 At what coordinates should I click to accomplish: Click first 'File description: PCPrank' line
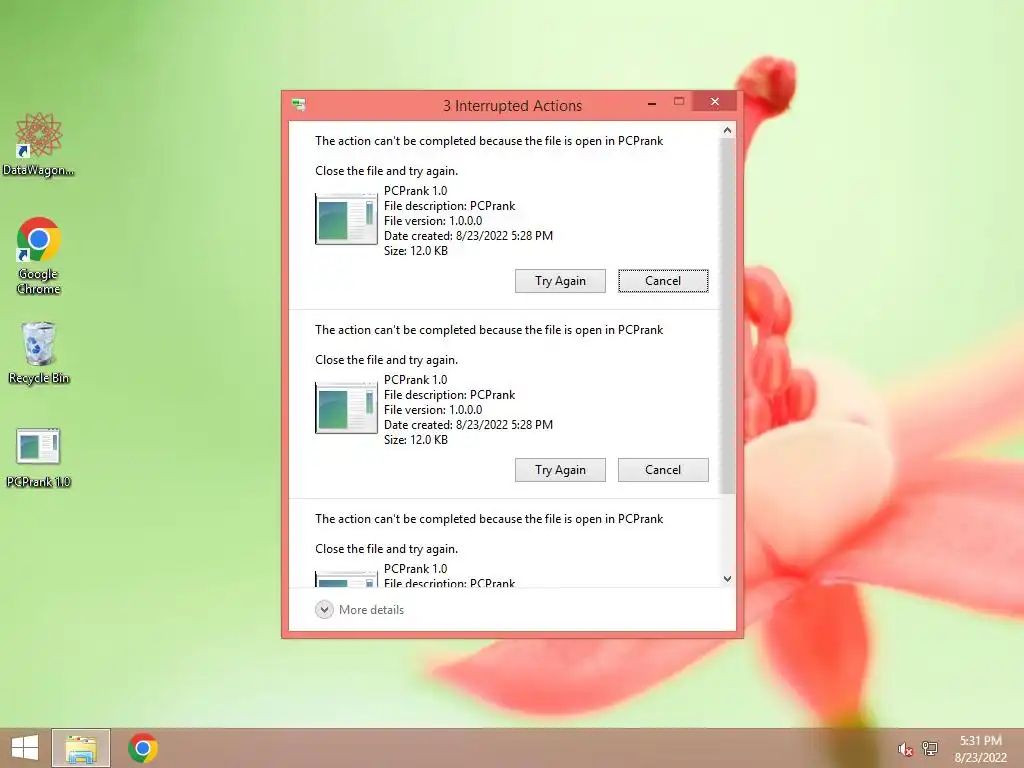pos(449,206)
